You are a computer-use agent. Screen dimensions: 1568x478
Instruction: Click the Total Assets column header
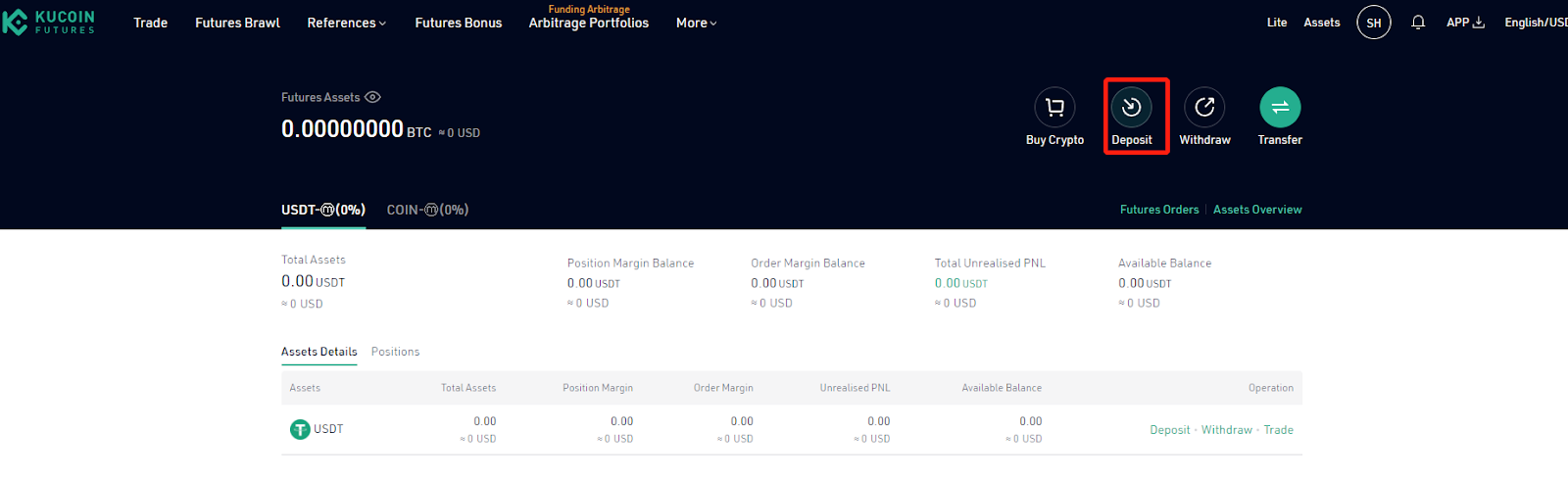[x=468, y=388]
